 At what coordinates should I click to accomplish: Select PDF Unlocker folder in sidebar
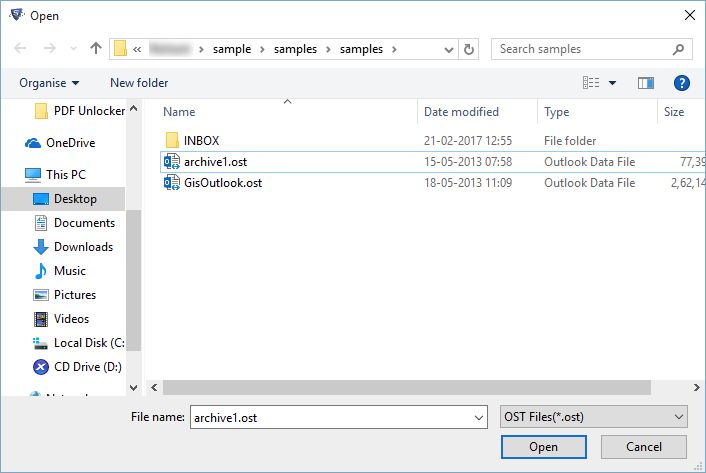79,111
